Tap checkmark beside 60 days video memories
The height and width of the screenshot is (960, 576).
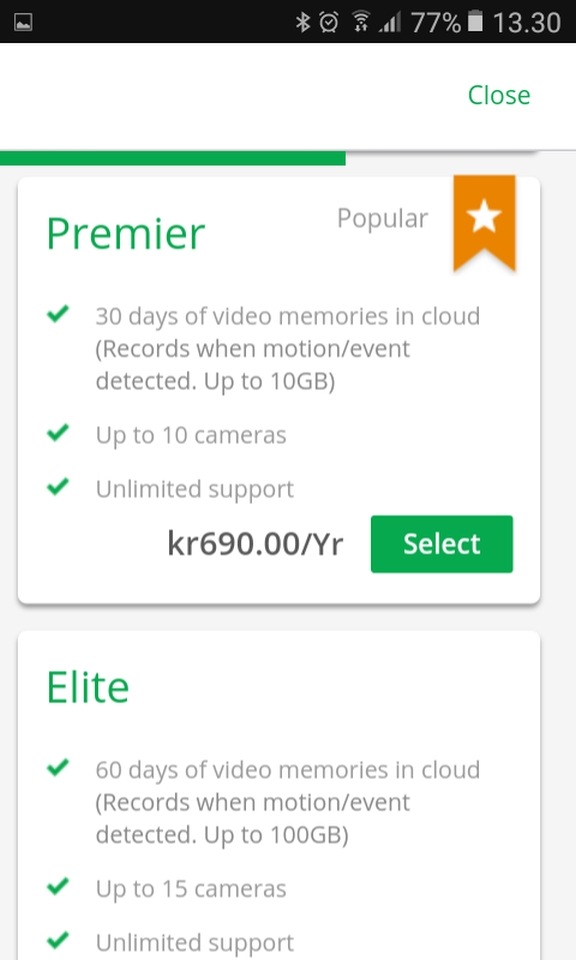pos(58,767)
